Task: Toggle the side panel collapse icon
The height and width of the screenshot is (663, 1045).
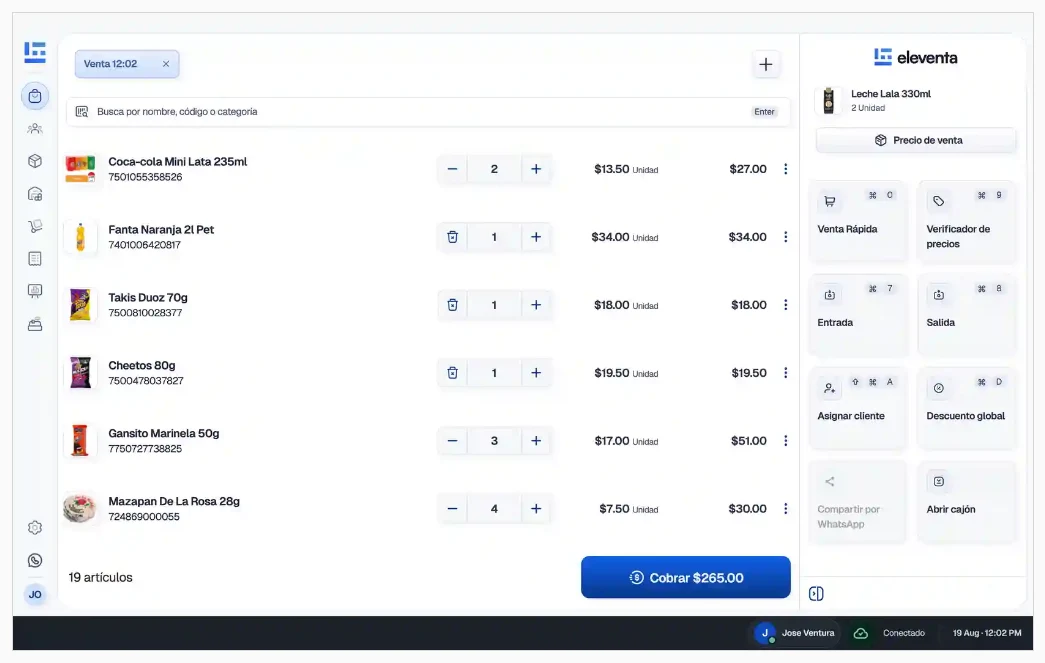Action: (816, 594)
